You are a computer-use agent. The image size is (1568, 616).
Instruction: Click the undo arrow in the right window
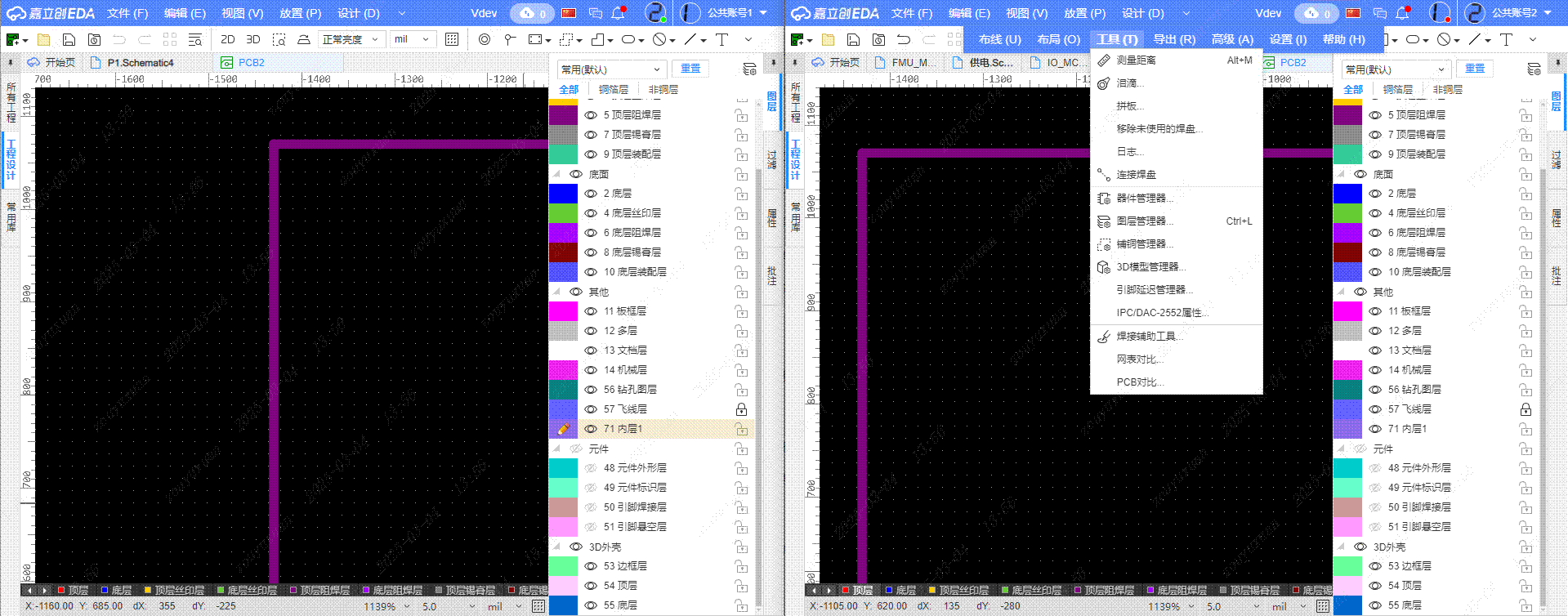[x=903, y=39]
